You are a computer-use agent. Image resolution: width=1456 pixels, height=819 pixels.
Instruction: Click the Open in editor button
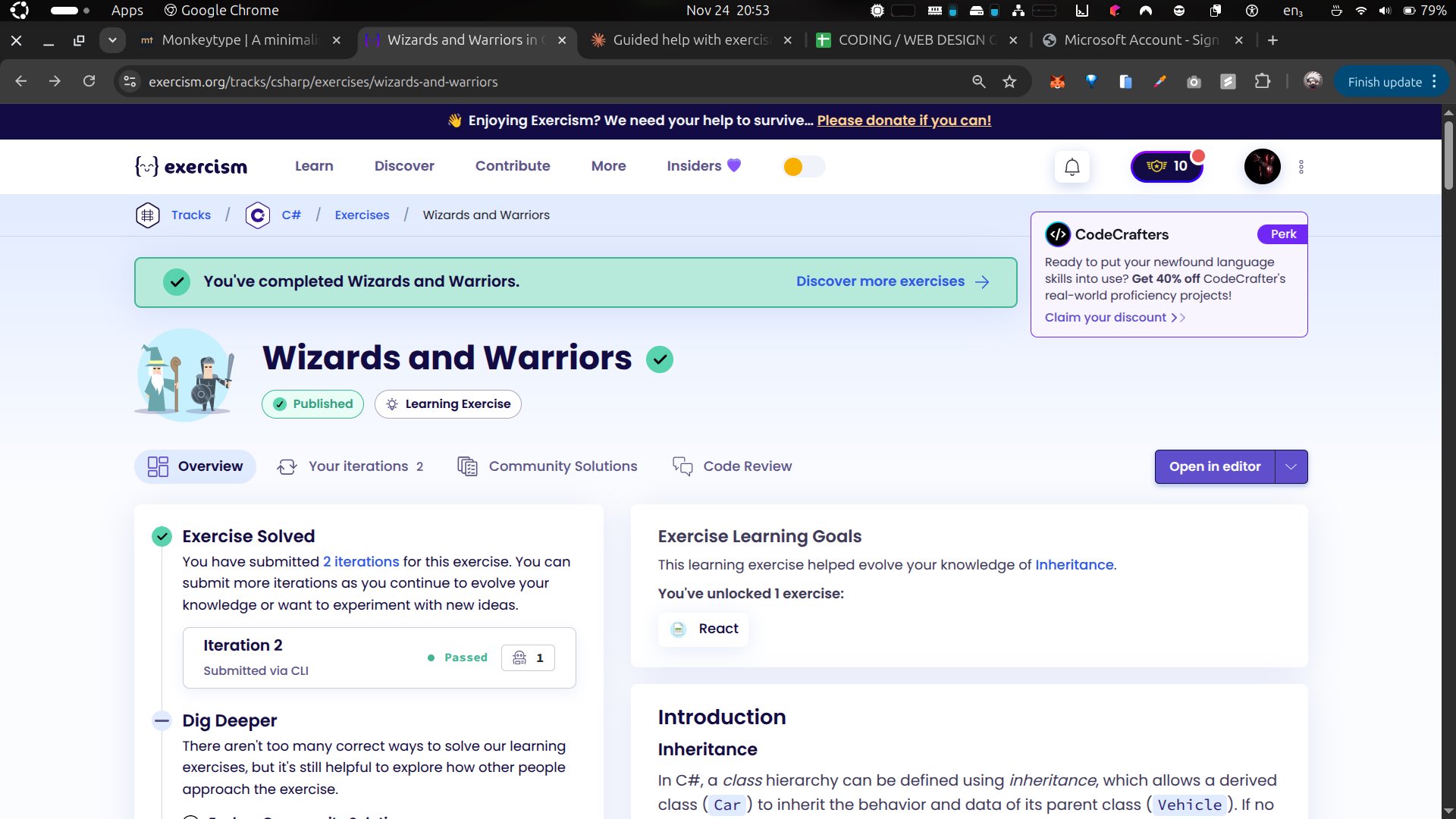[1214, 466]
